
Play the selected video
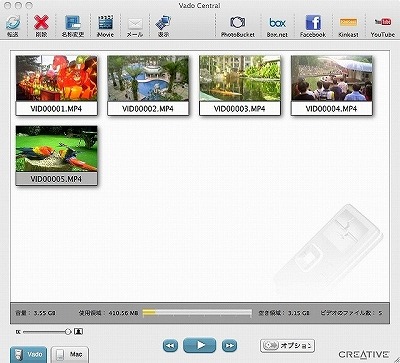point(200,345)
